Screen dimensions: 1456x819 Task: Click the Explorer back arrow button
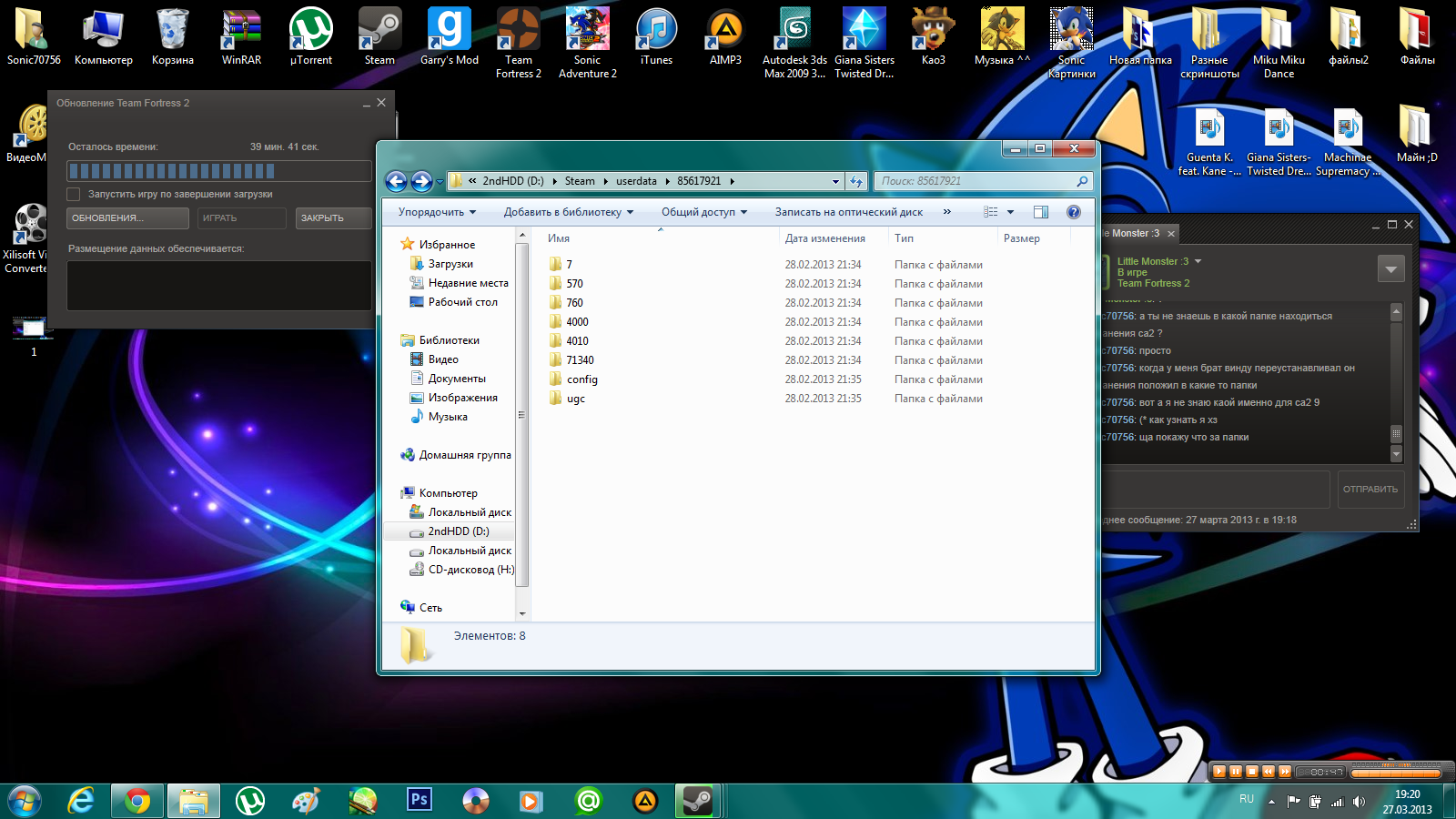coord(396,182)
